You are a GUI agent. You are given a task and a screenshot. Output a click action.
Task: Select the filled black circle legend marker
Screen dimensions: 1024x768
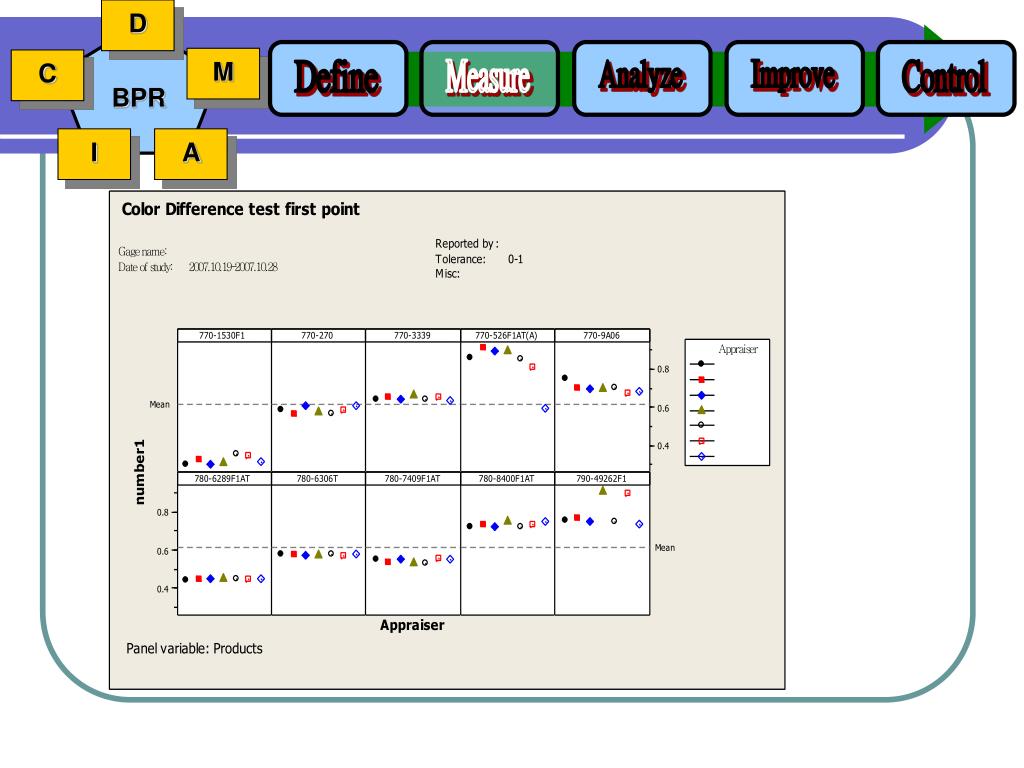pyautogui.click(x=701, y=364)
